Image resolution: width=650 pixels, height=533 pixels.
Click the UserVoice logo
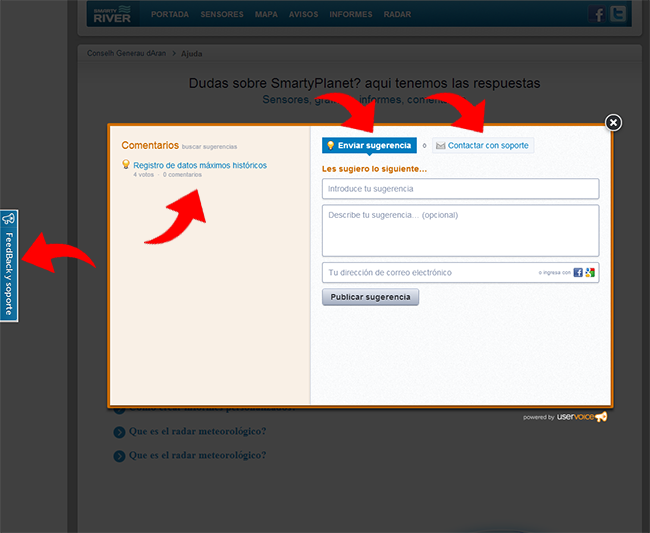(x=582, y=417)
